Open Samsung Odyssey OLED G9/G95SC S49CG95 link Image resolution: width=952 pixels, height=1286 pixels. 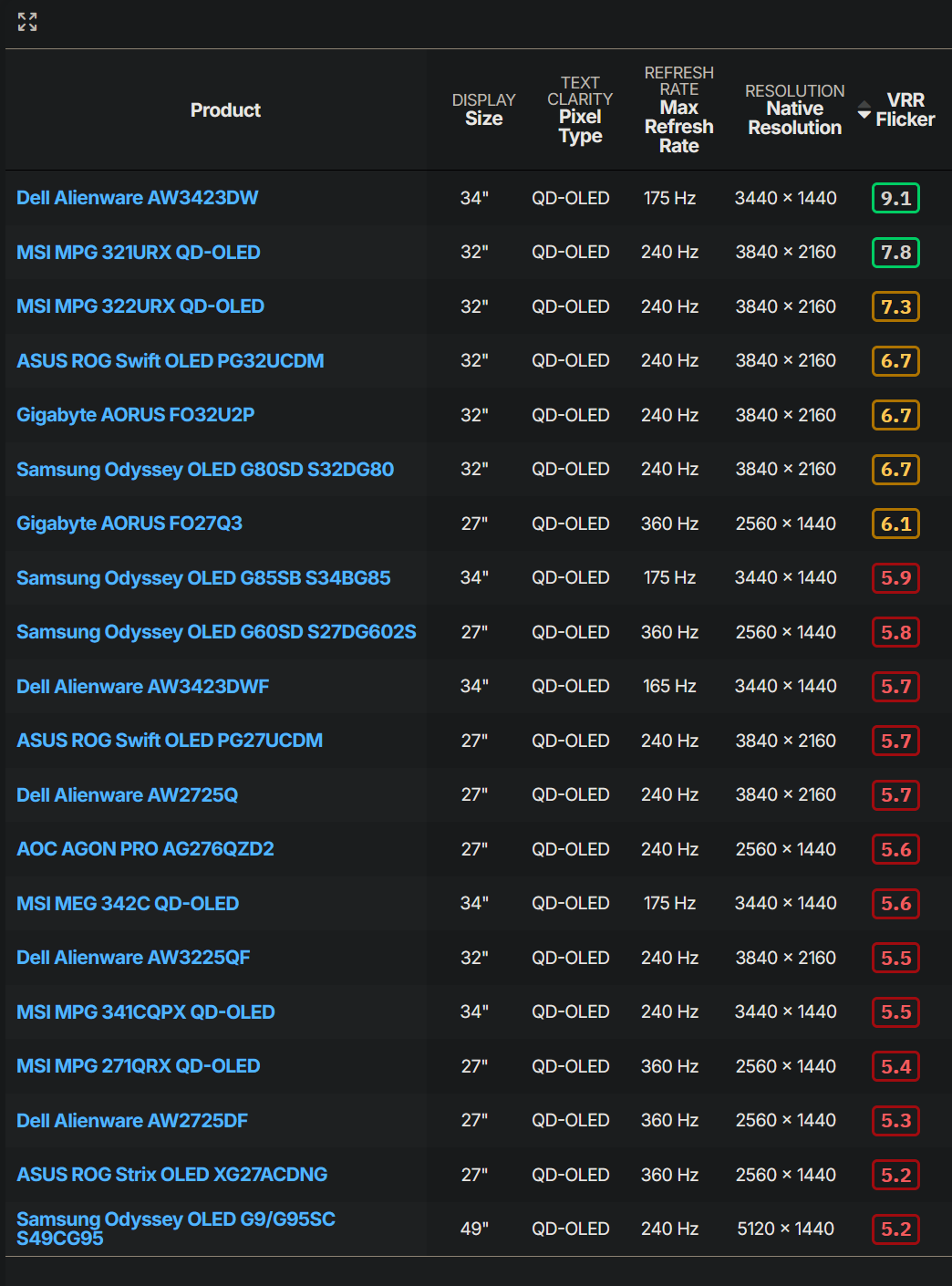[176, 1229]
